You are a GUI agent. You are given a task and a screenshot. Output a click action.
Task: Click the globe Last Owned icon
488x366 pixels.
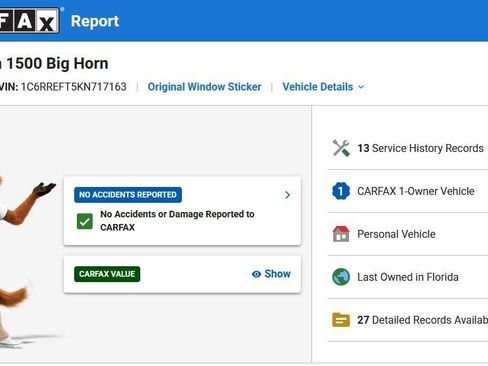(x=341, y=277)
